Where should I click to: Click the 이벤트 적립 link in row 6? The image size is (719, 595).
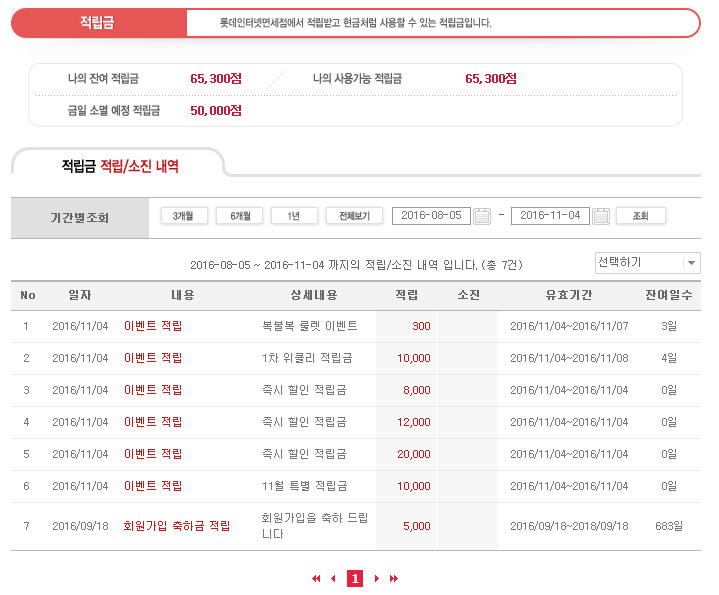153,485
